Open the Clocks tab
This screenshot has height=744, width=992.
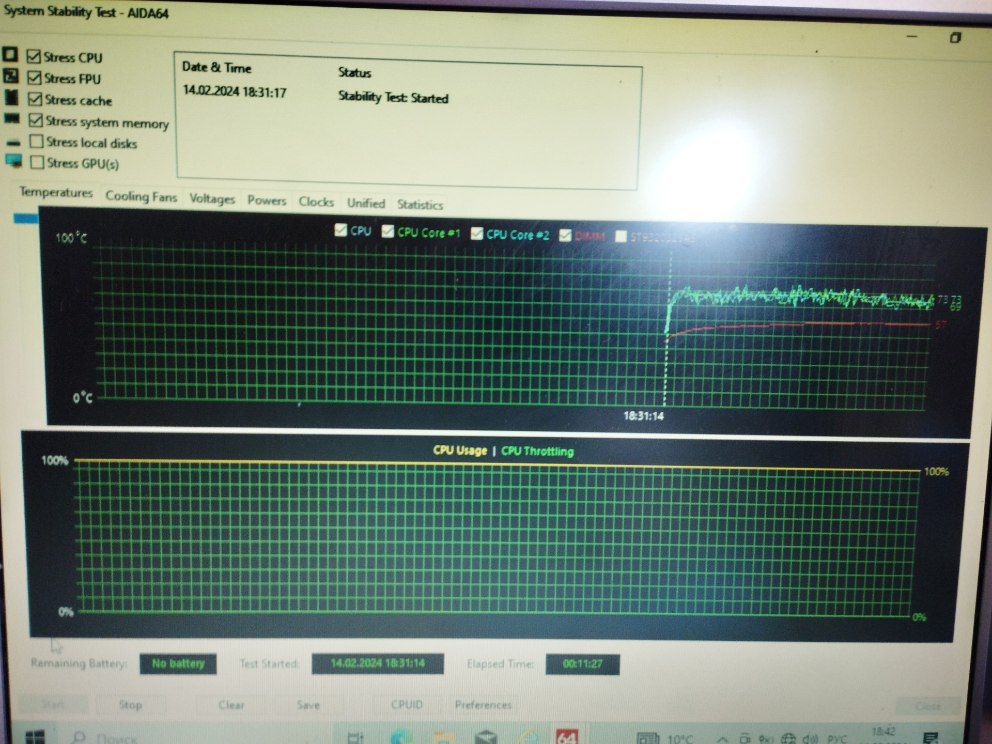pyautogui.click(x=316, y=202)
